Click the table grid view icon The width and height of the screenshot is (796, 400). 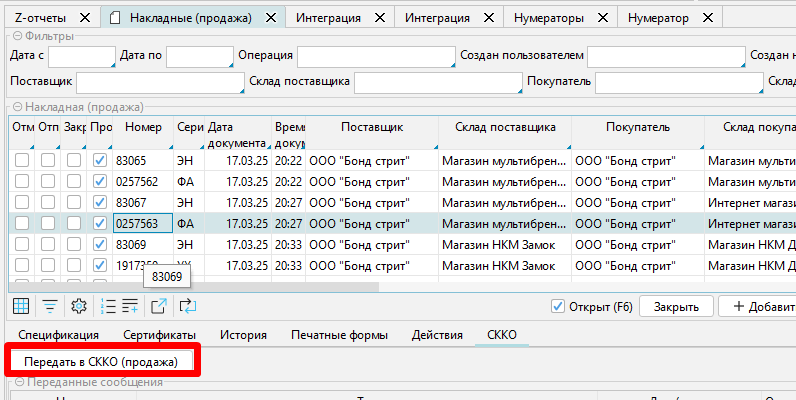click(x=20, y=306)
